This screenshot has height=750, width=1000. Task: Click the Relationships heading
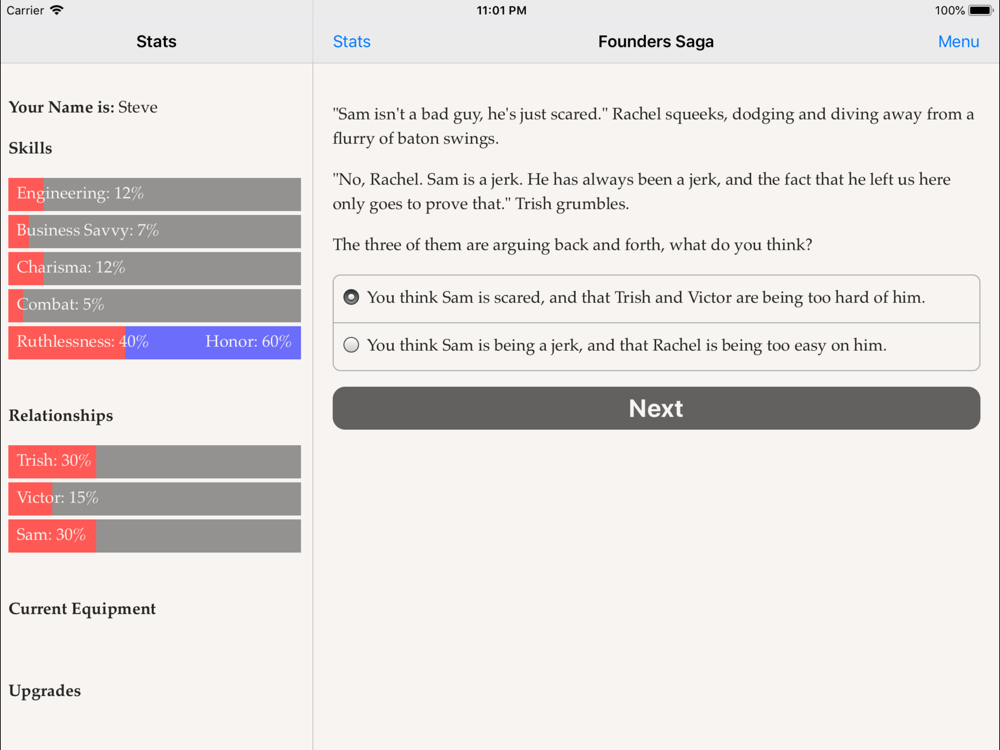click(61, 416)
